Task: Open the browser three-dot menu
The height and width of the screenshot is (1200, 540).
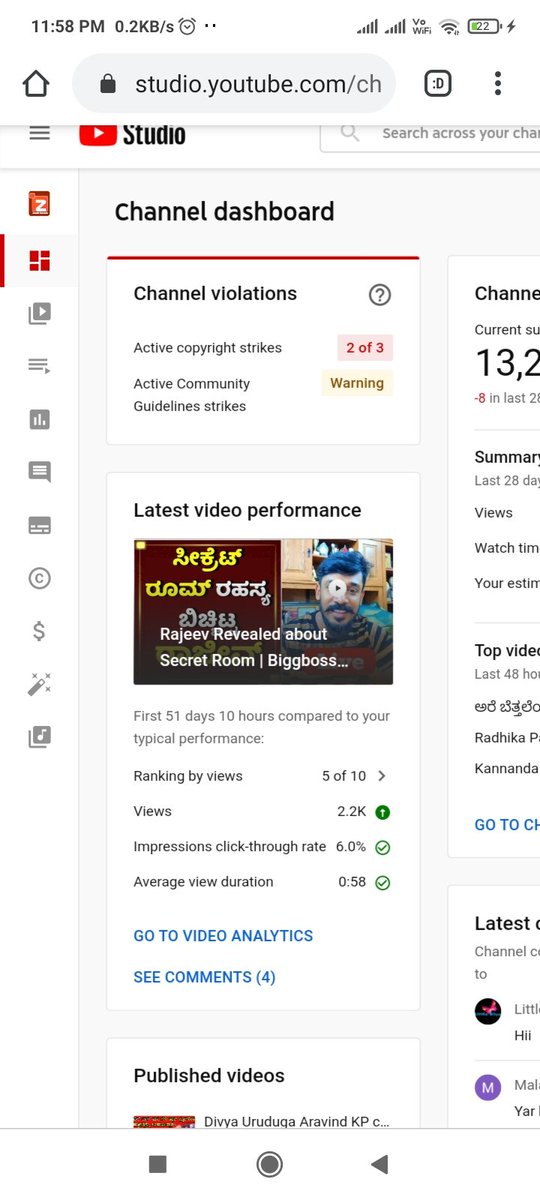Action: click(497, 84)
